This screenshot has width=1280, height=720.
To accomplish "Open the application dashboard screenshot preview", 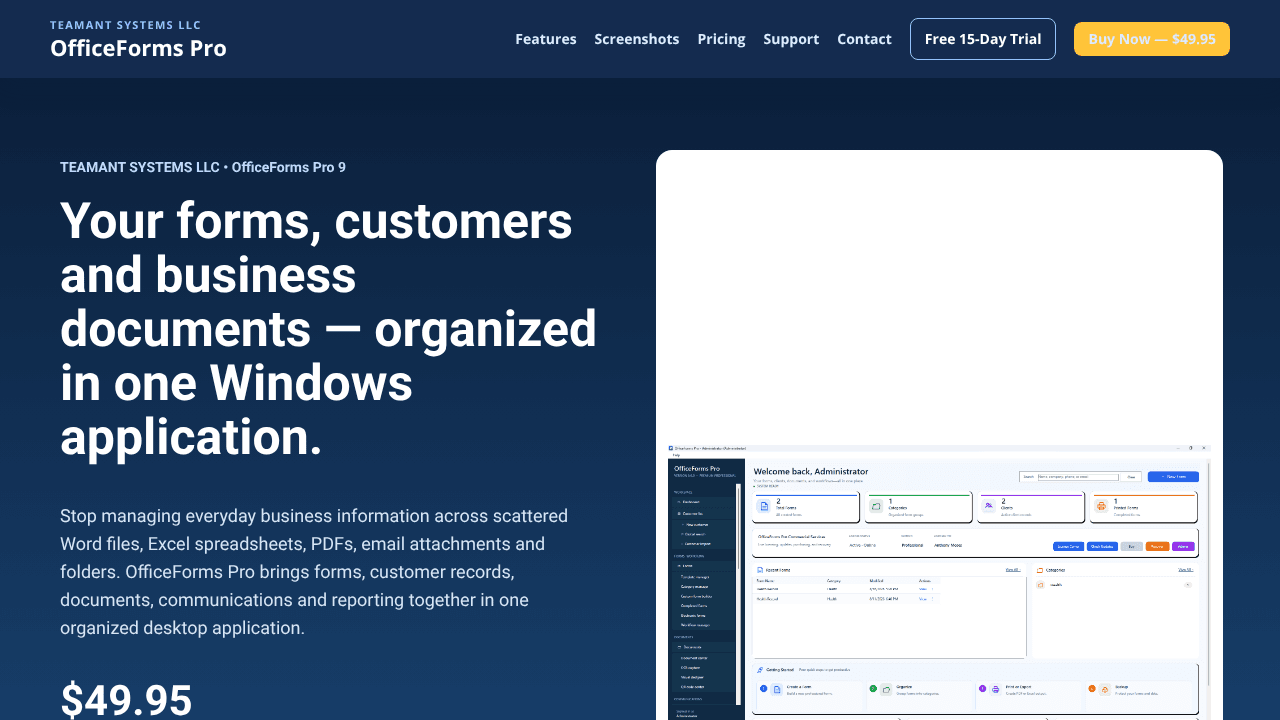I will point(939,582).
